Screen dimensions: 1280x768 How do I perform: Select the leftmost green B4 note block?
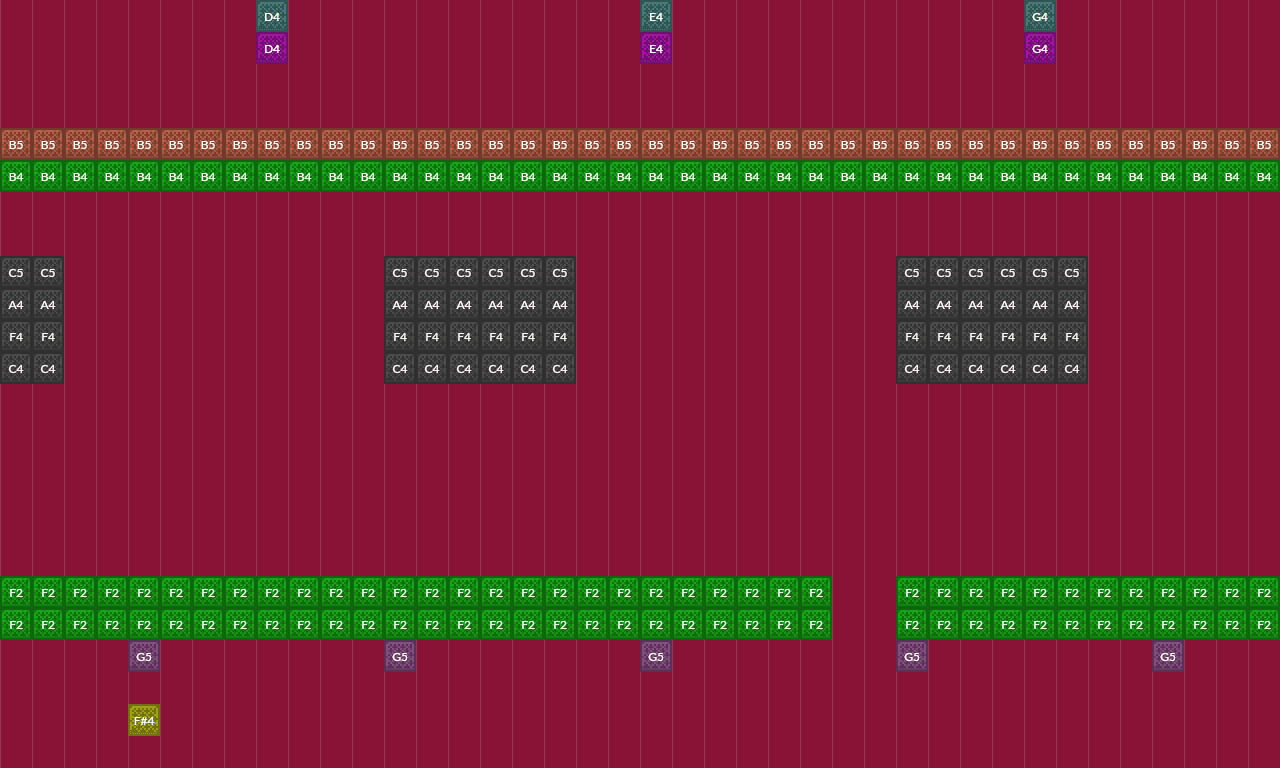(x=16, y=176)
